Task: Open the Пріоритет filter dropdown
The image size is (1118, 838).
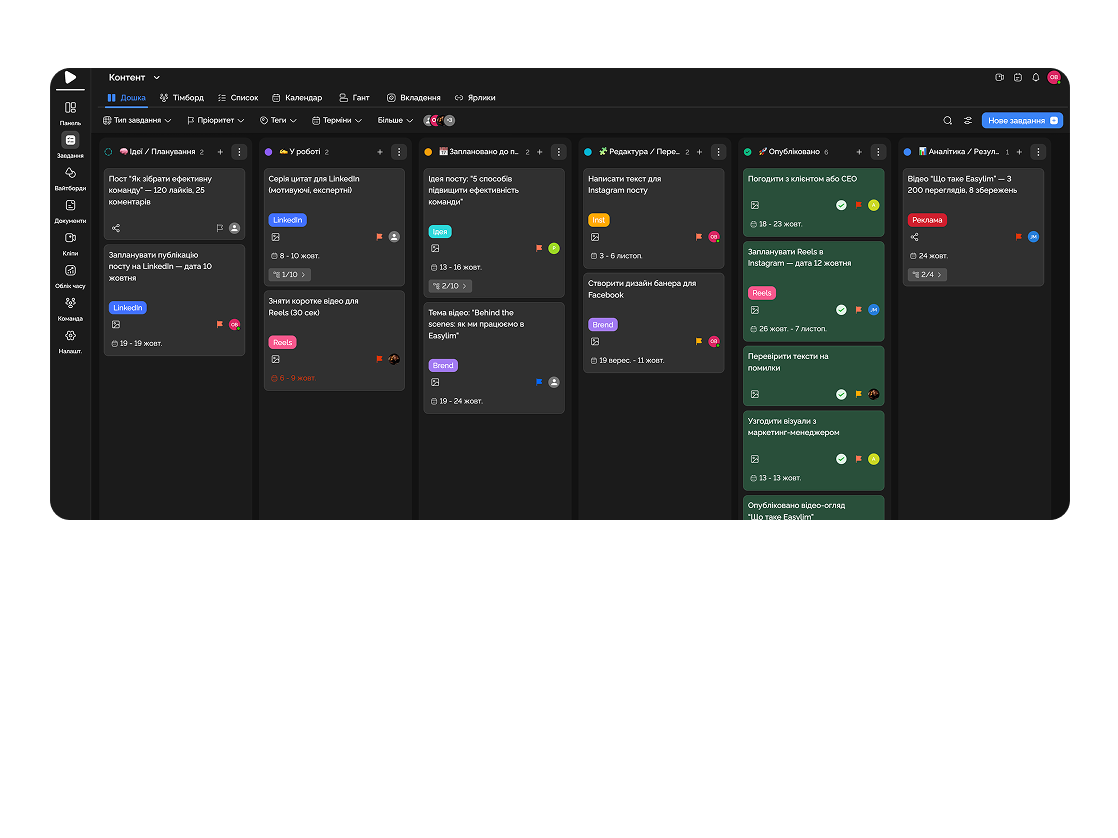Action: coord(215,120)
